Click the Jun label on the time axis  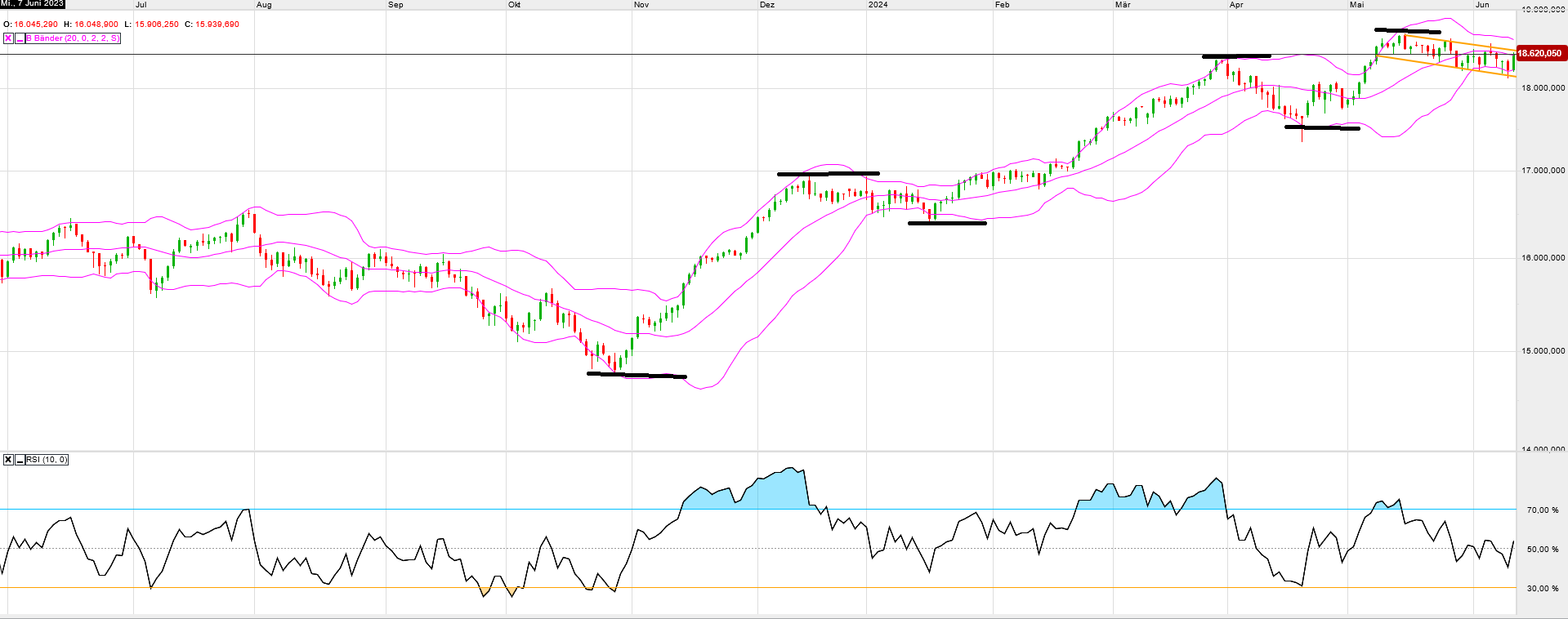click(1482, 5)
